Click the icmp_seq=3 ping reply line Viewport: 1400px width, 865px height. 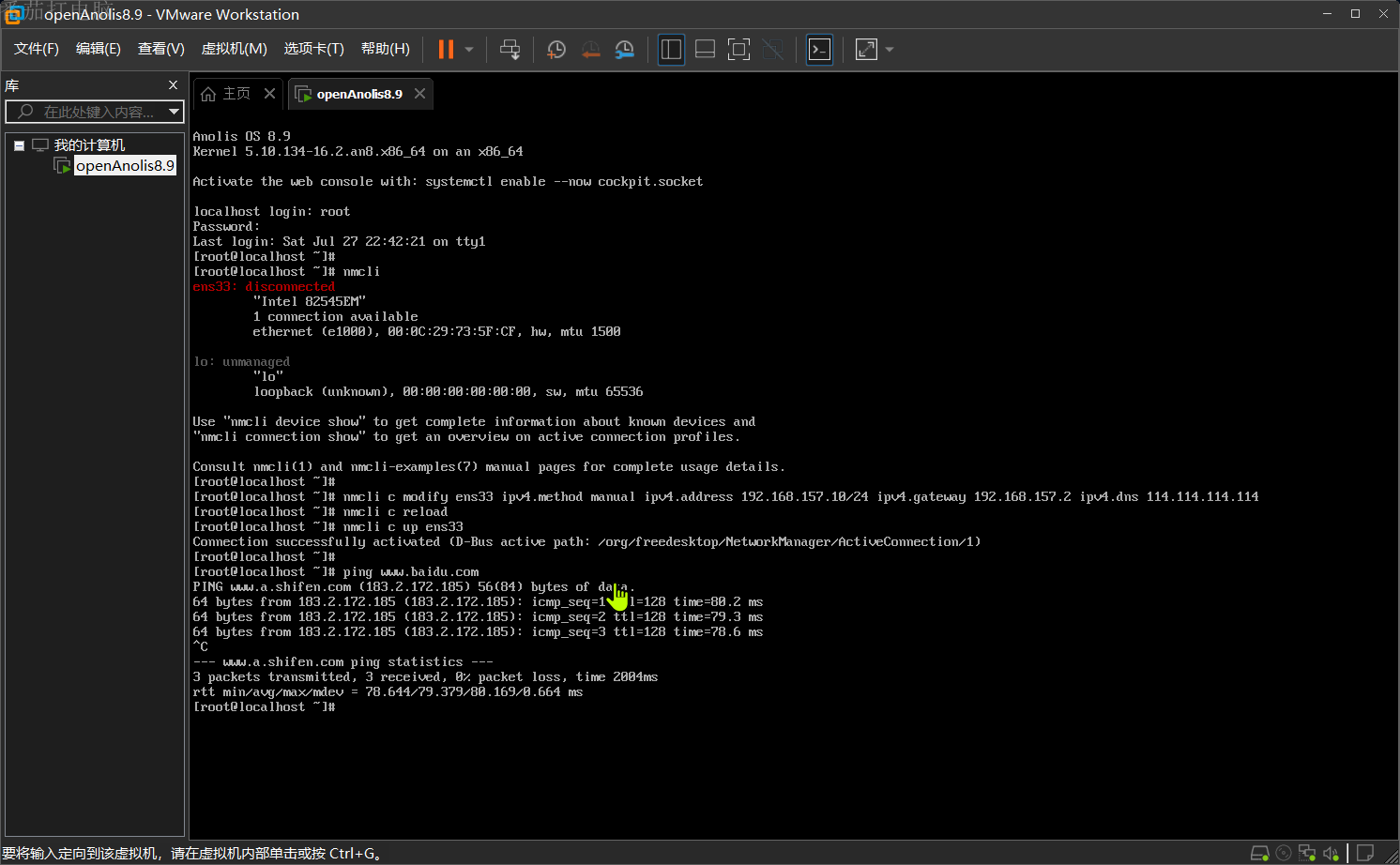click(478, 631)
